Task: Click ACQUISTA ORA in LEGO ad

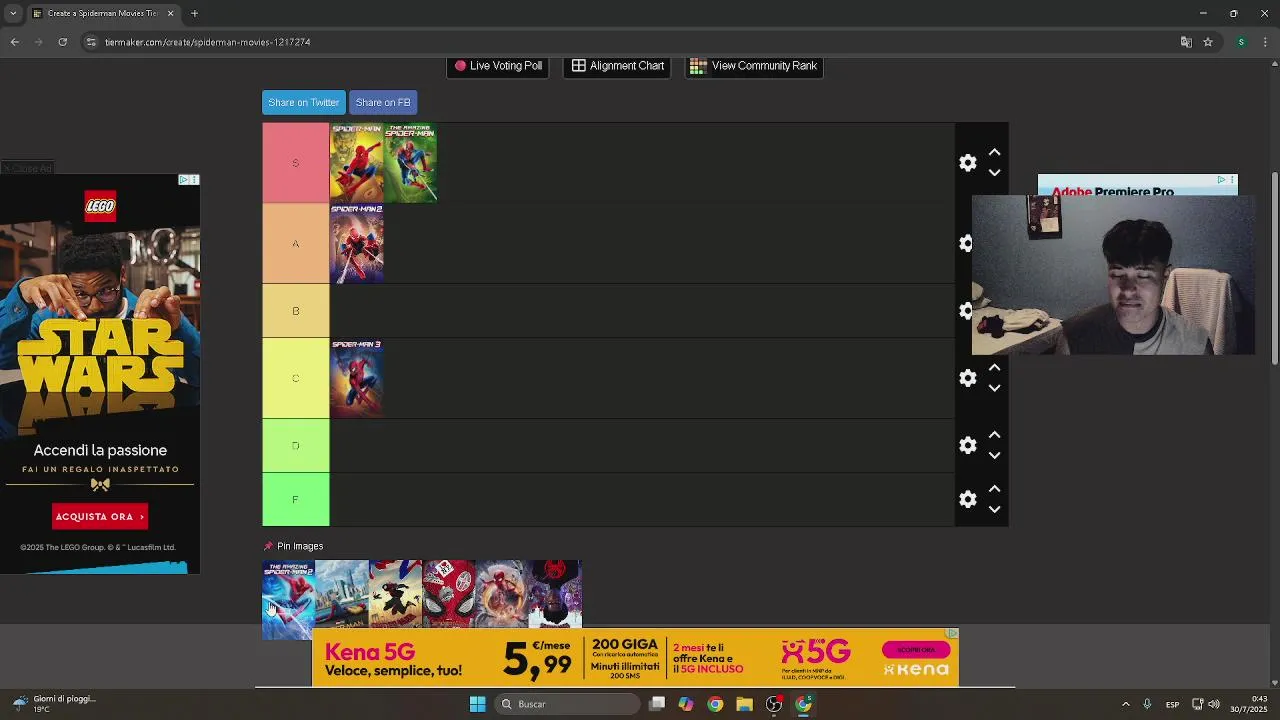Action: click(100, 516)
